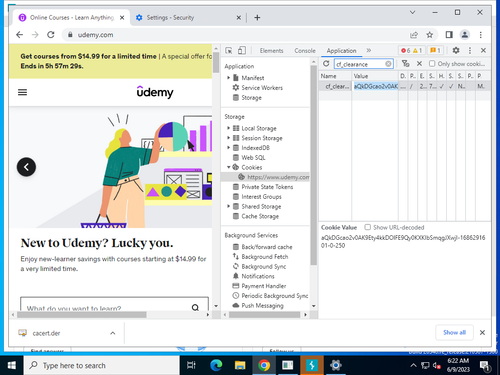Open Udemy hamburger menu
This screenshot has width=500, height=375.
pos(22,92)
